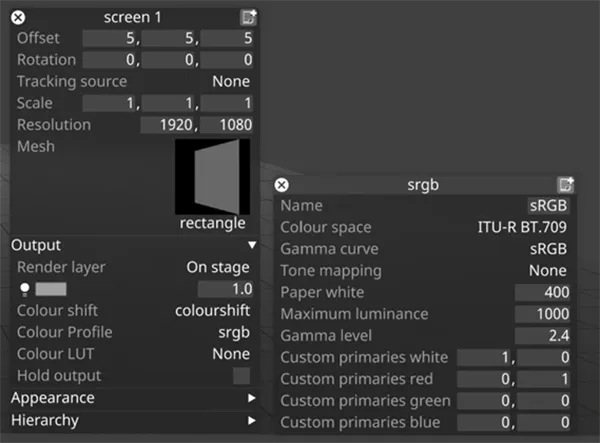
Task: Click the rectangle mesh name label
Action: click(212, 223)
